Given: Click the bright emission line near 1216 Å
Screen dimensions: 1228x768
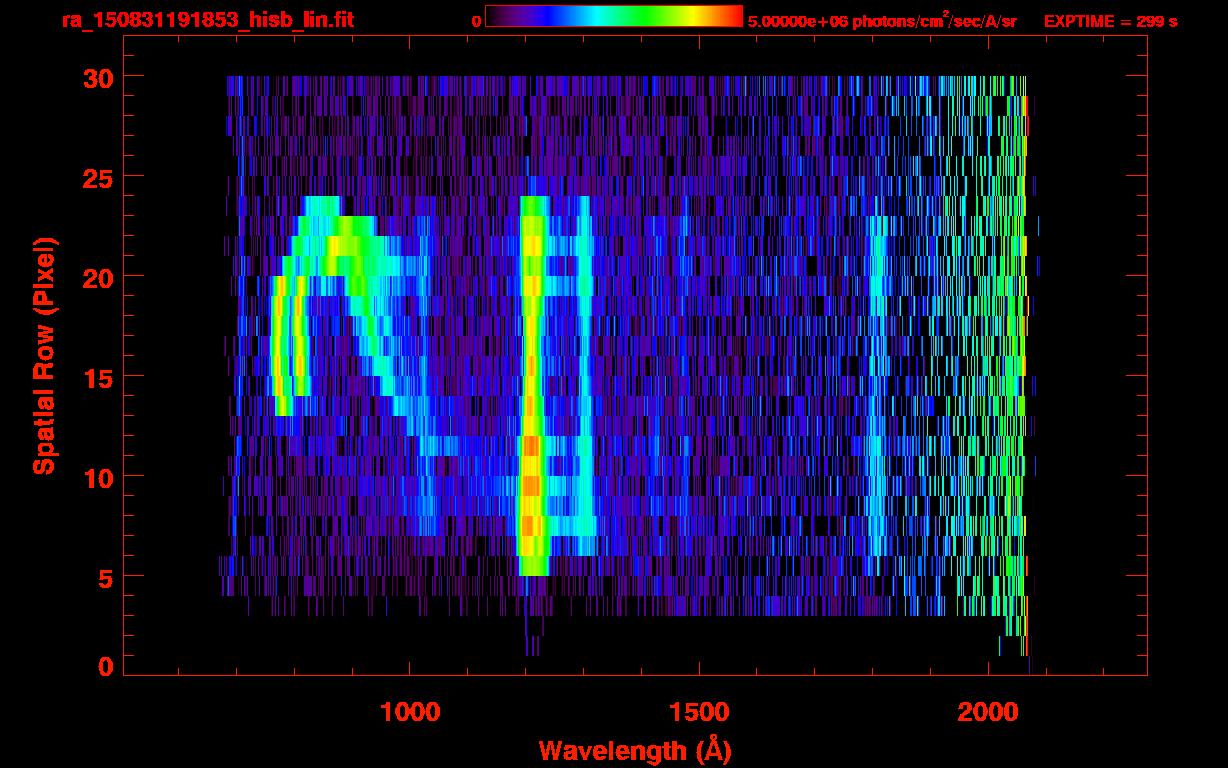Looking at the screenshot, I should pyautogui.click(x=533, y=386).
